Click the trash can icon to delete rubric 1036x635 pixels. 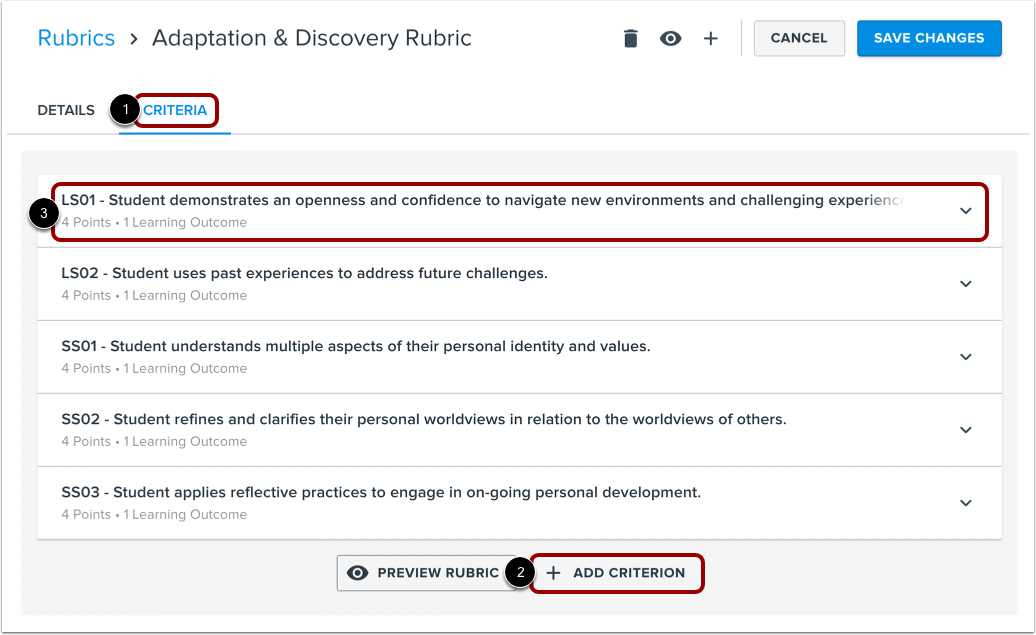point(631,38)
